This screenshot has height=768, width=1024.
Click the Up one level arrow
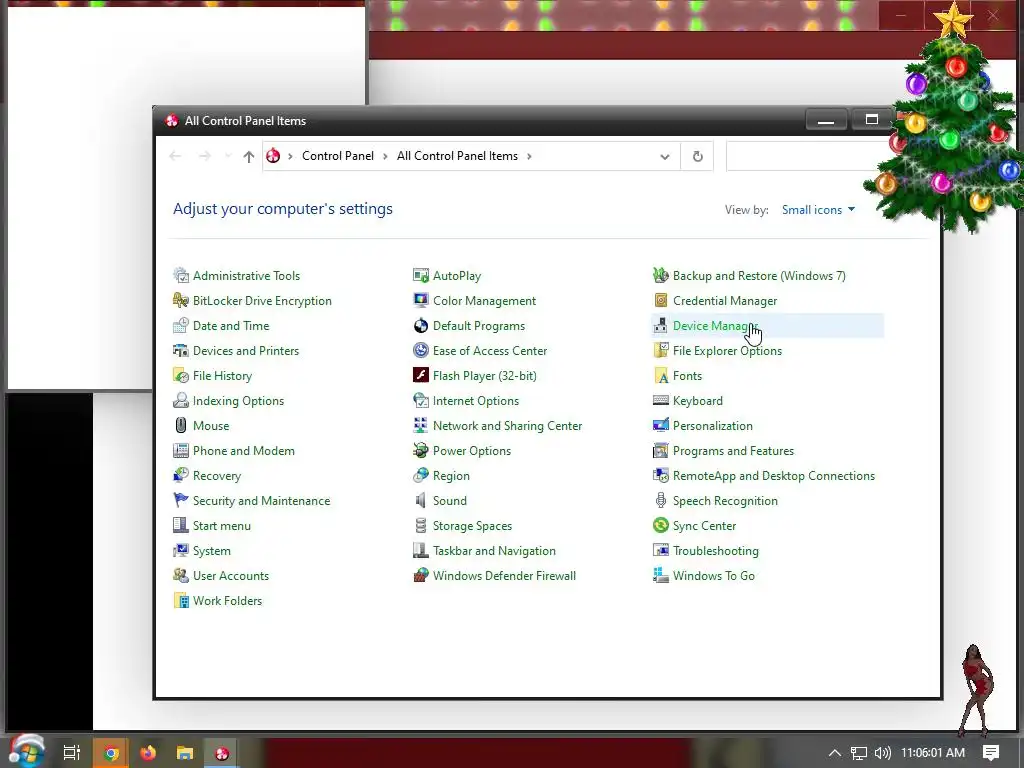coord(248,156)
